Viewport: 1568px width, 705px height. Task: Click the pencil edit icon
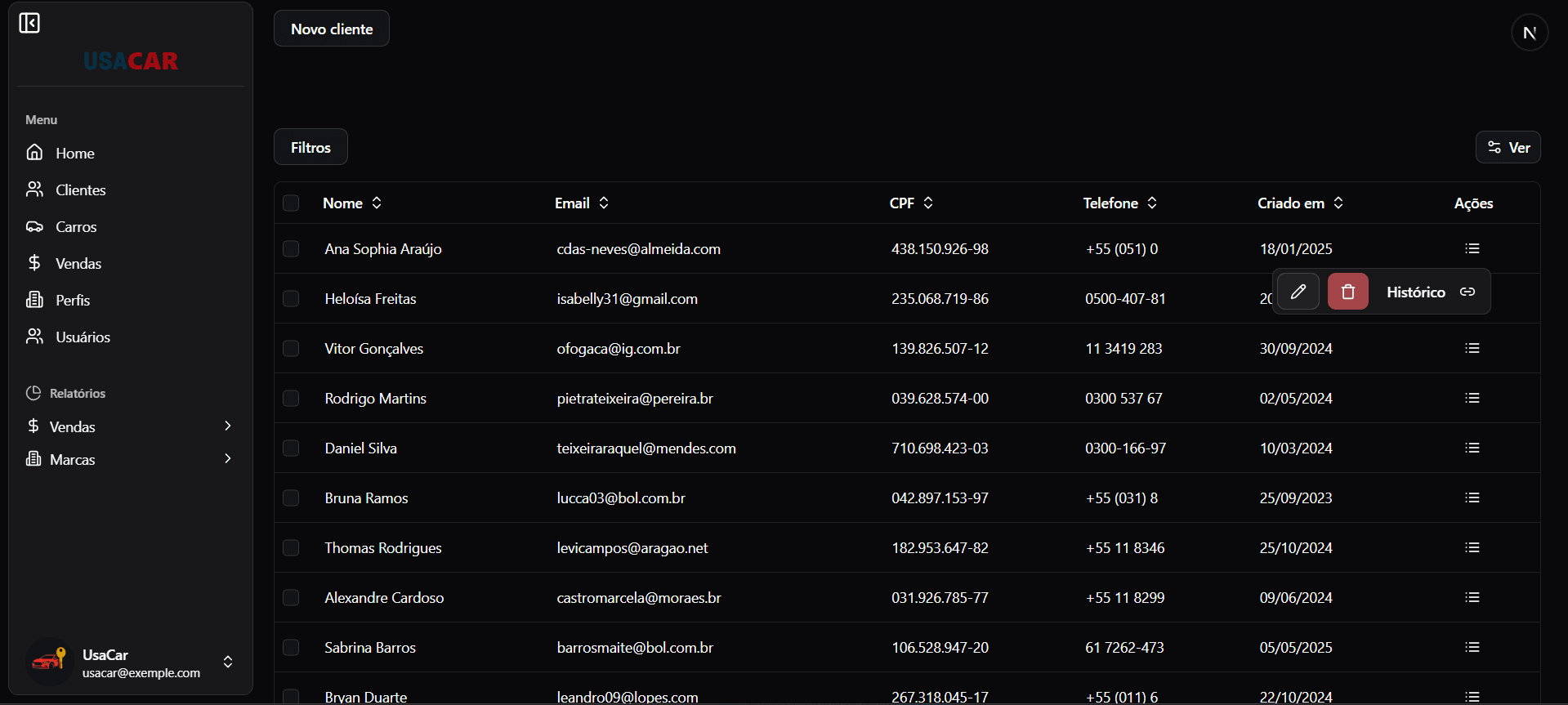[1298, 292]
